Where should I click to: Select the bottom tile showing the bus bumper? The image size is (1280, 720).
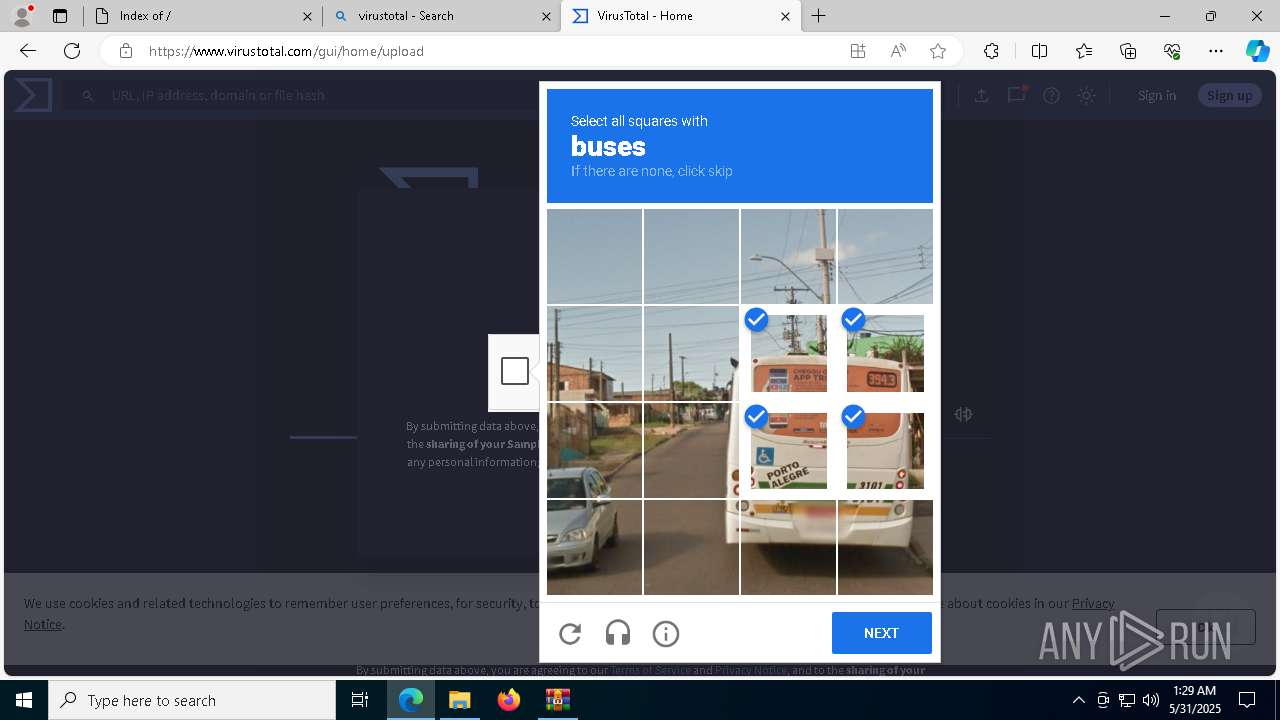click(x=788, y=547)
